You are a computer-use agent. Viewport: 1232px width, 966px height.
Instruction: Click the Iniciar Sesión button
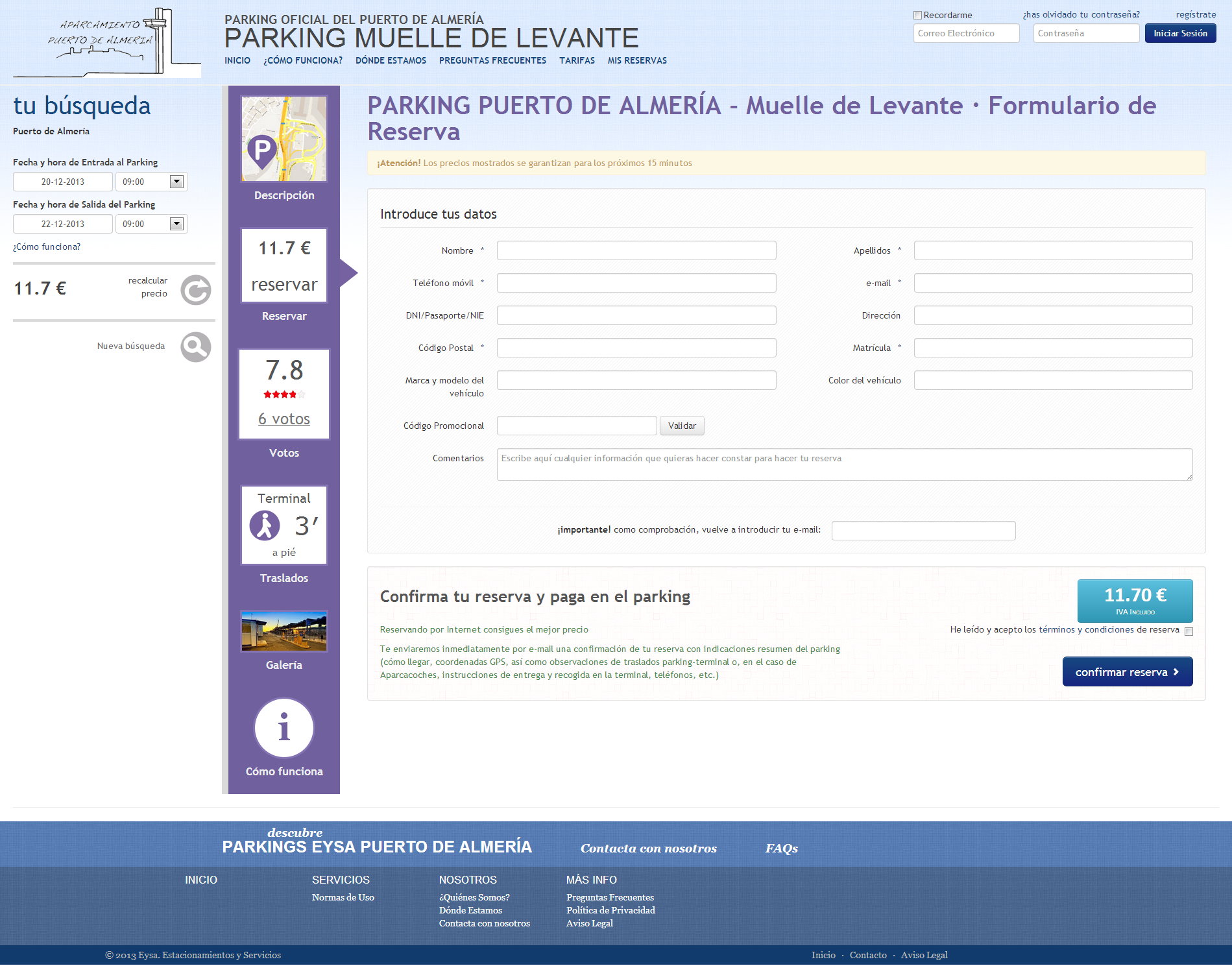1180,33
